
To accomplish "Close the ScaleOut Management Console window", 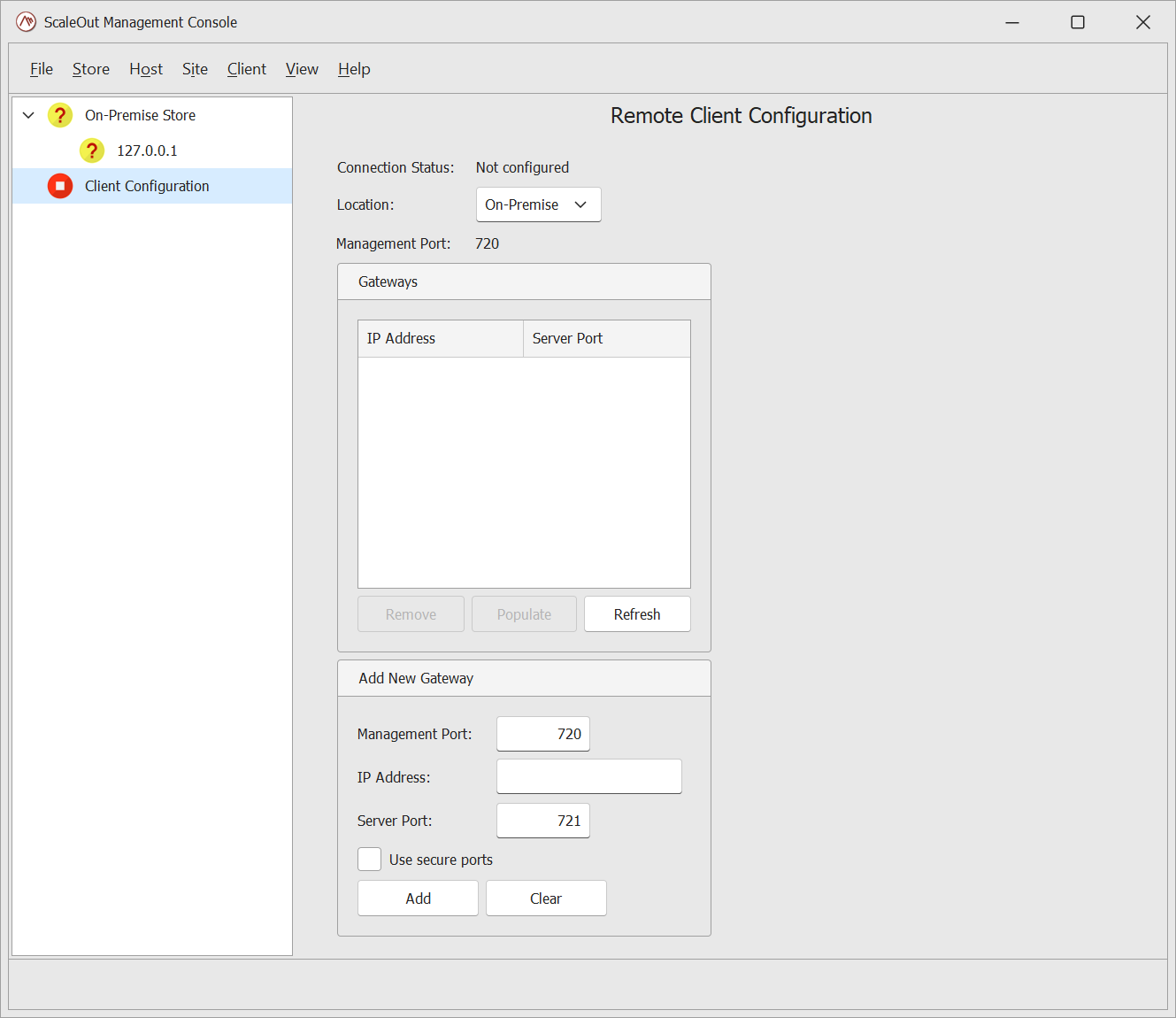I will 1143,22.
